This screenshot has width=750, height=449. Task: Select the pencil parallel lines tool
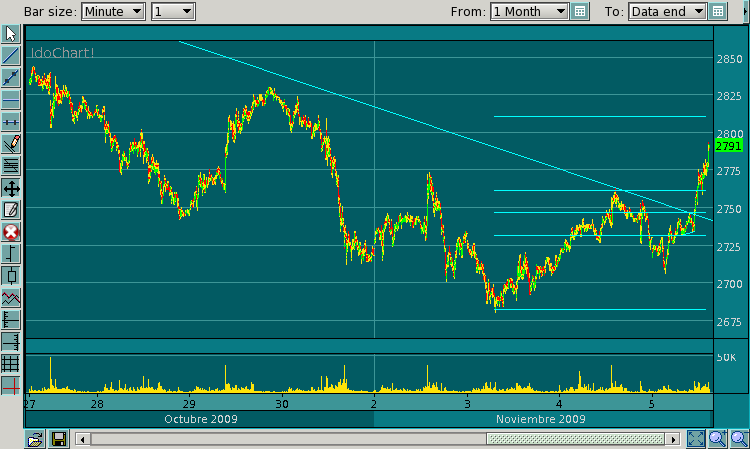coord(11,144)
